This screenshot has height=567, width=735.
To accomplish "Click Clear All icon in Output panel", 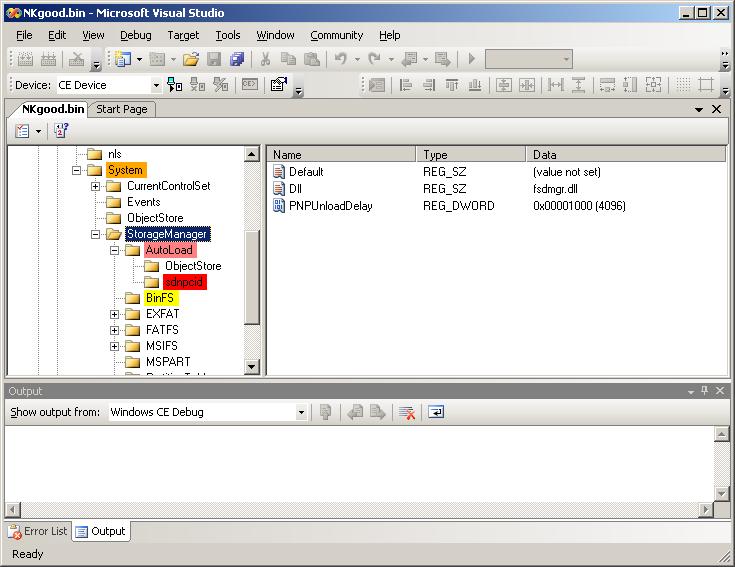I will tap(406, 412).
